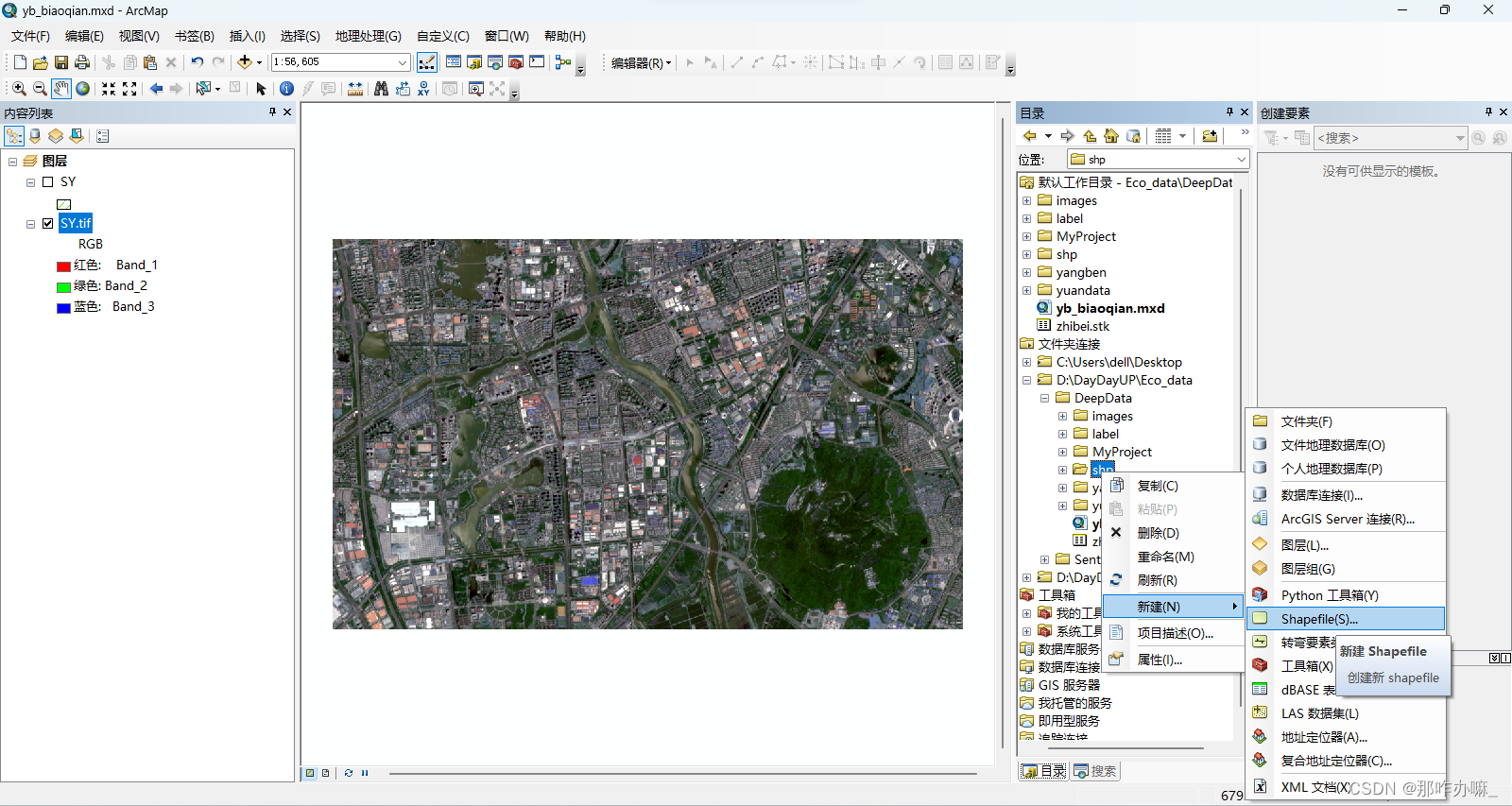1512x806 pixels.
Task: Activate the Identify tool
Action: click(x=286, y=89)
